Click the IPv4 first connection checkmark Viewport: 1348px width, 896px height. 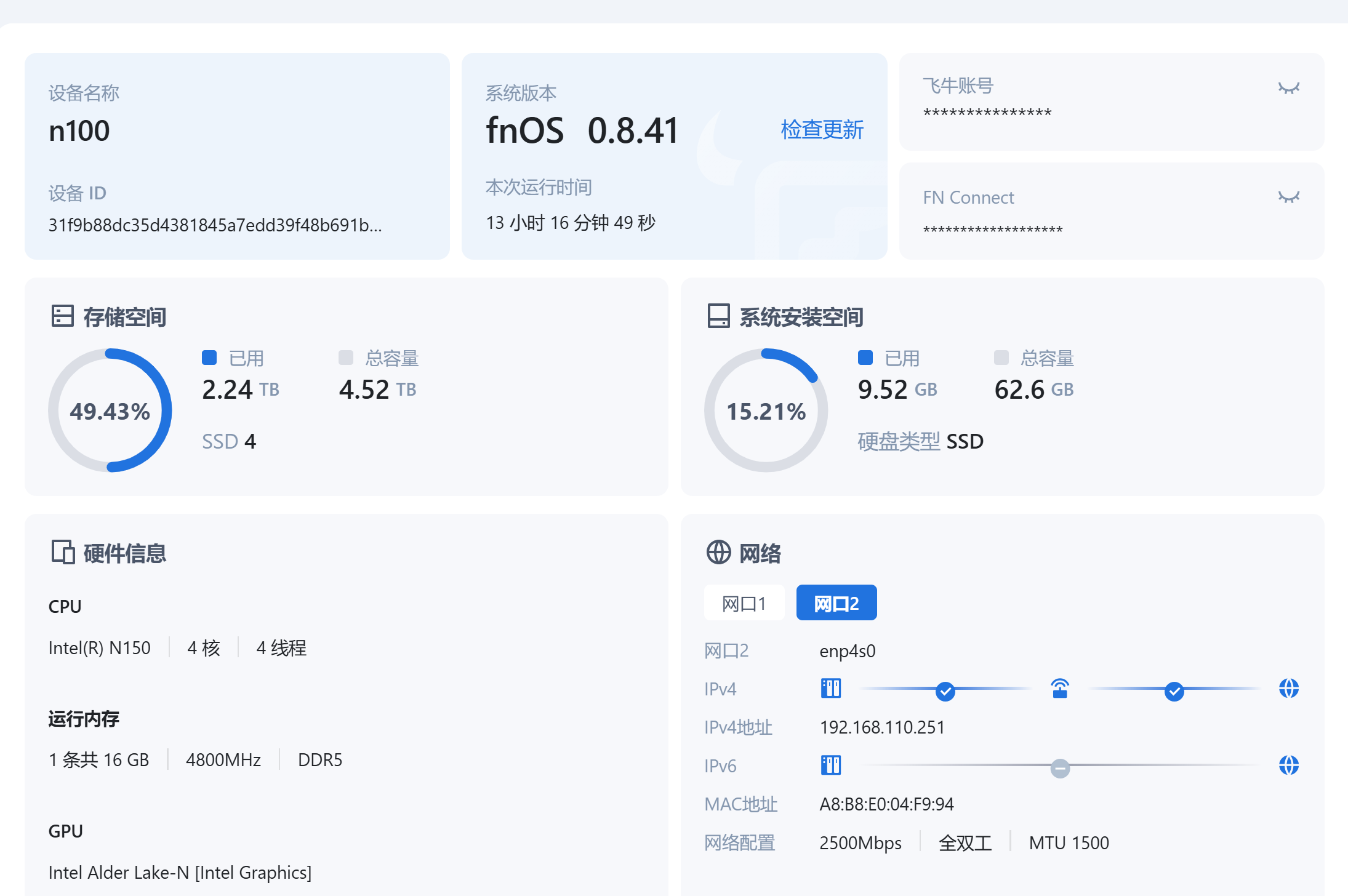coord(945,692)
